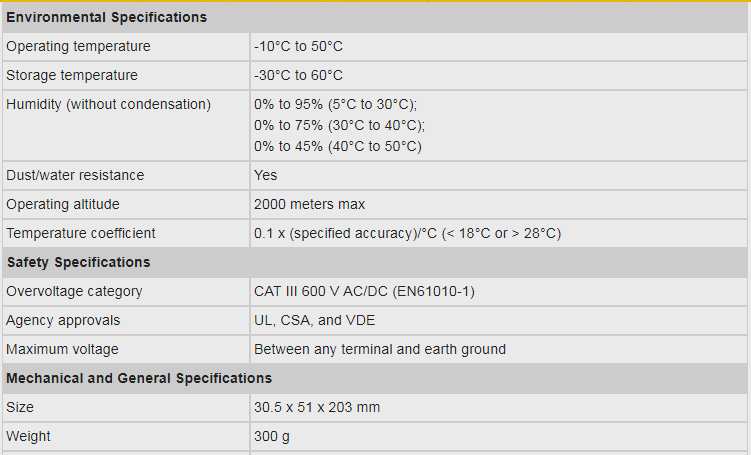The height and width of the screenshot is (455, 751).
Task: Click the -30°C to 60°C storage value
Action: tap(298, 75)
